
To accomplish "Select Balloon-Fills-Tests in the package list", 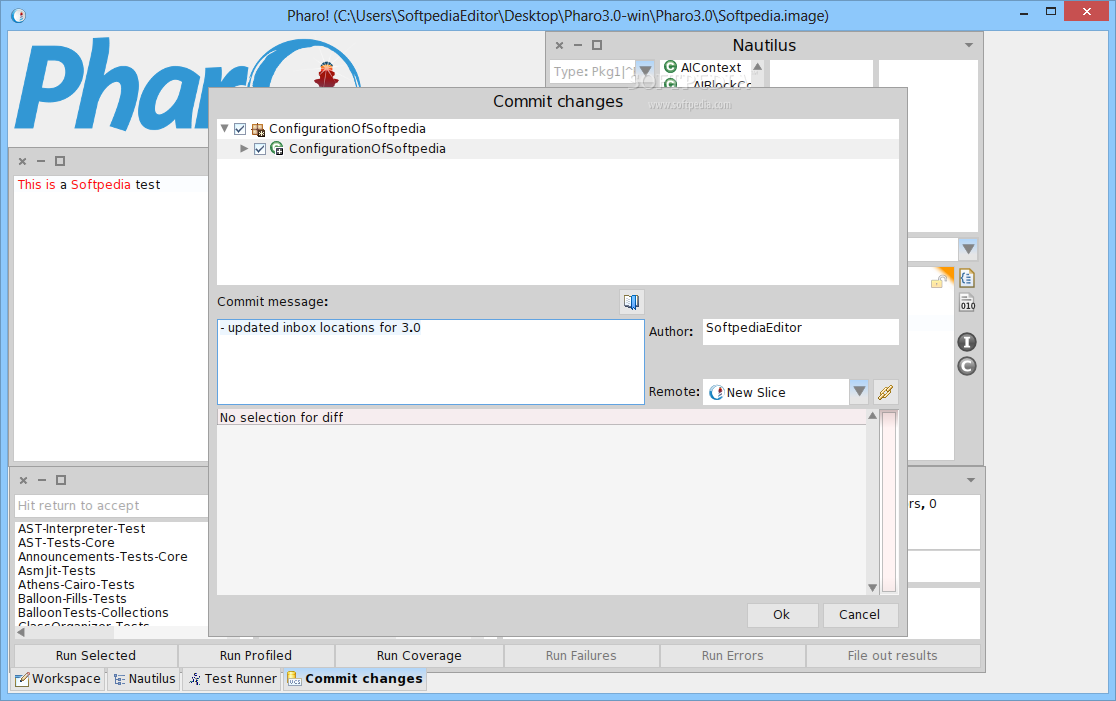I will click(72, 599).
